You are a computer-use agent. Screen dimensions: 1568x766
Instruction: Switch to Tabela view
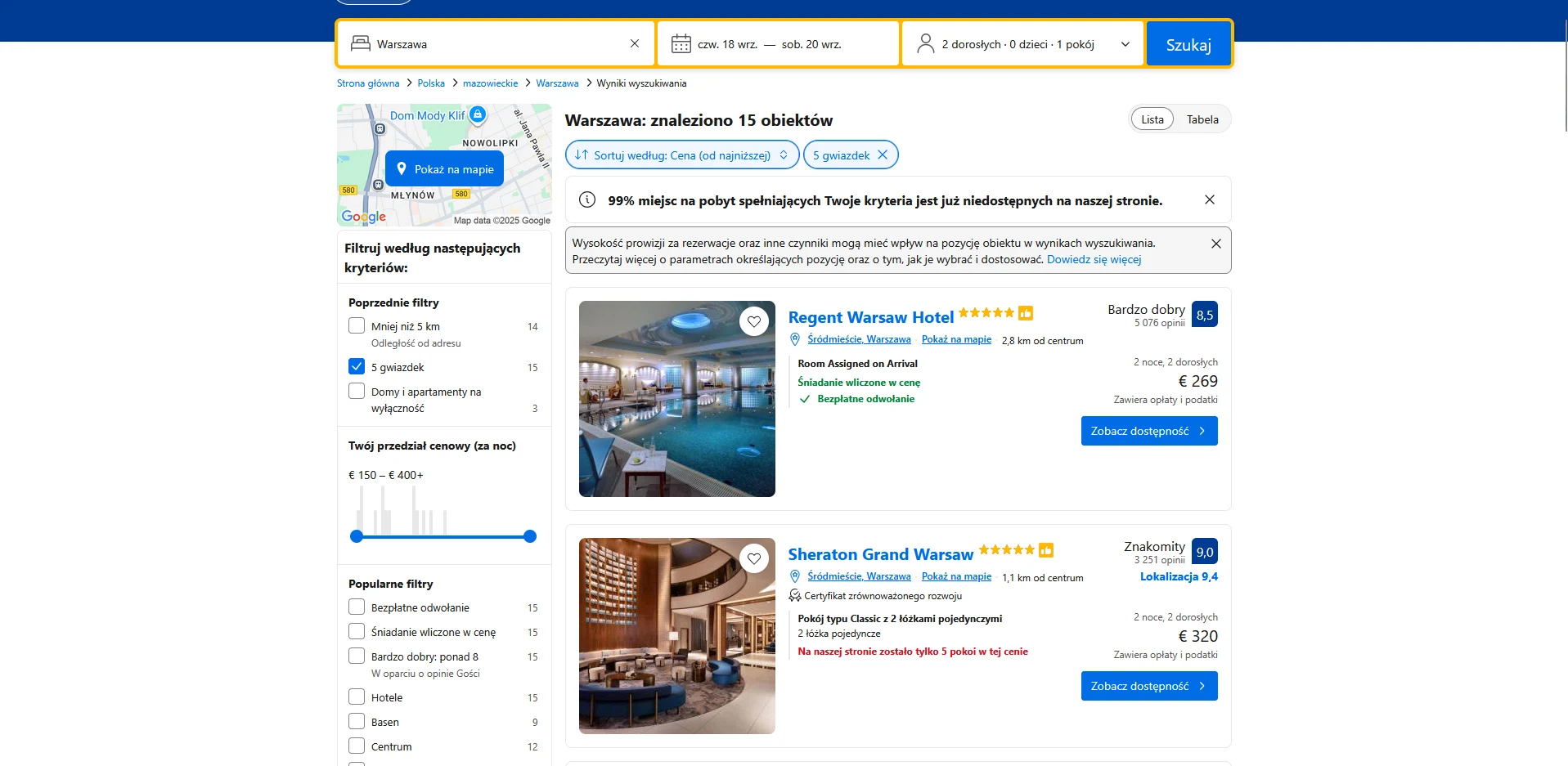1202,119
